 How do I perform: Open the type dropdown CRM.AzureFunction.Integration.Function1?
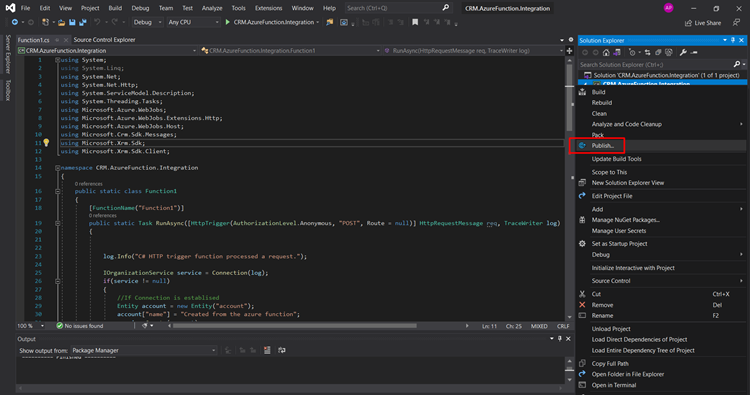(290, 50)
